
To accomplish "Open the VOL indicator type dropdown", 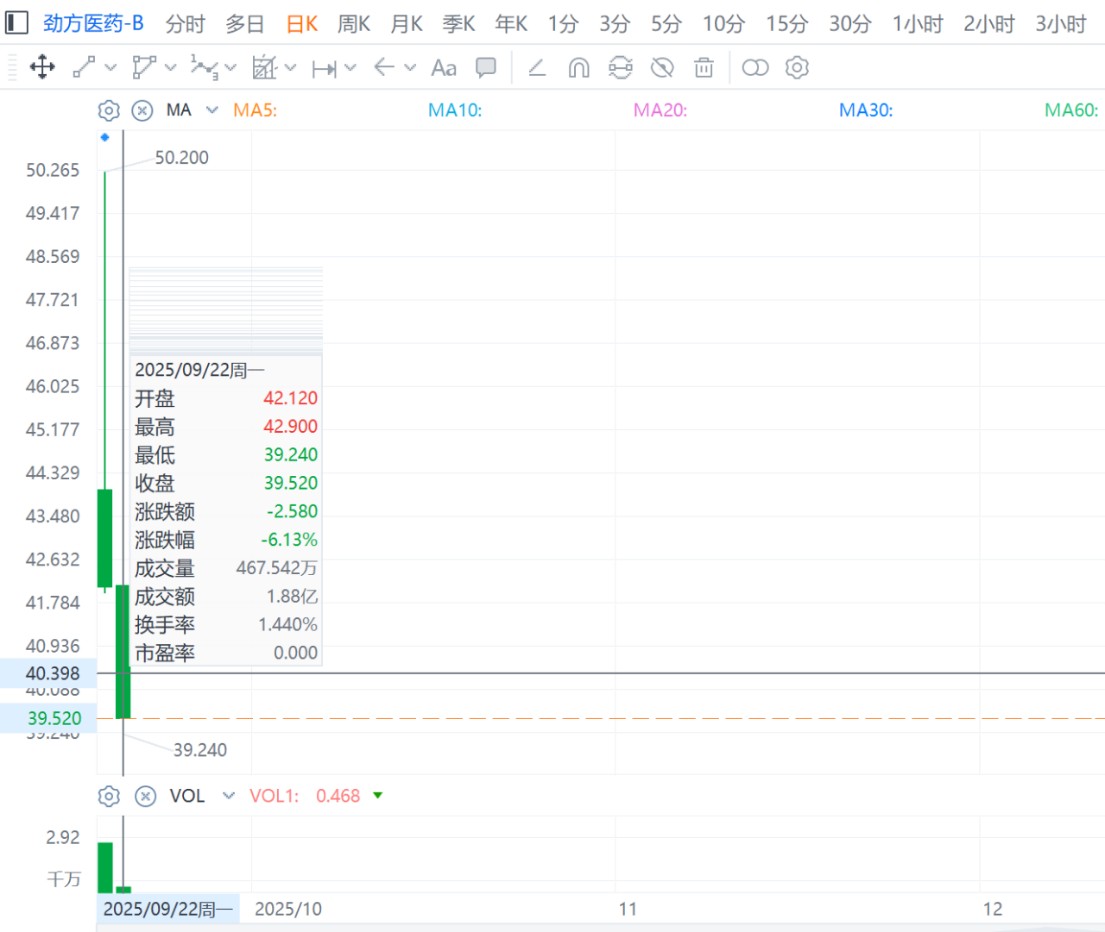I will (x=228, y=796).
